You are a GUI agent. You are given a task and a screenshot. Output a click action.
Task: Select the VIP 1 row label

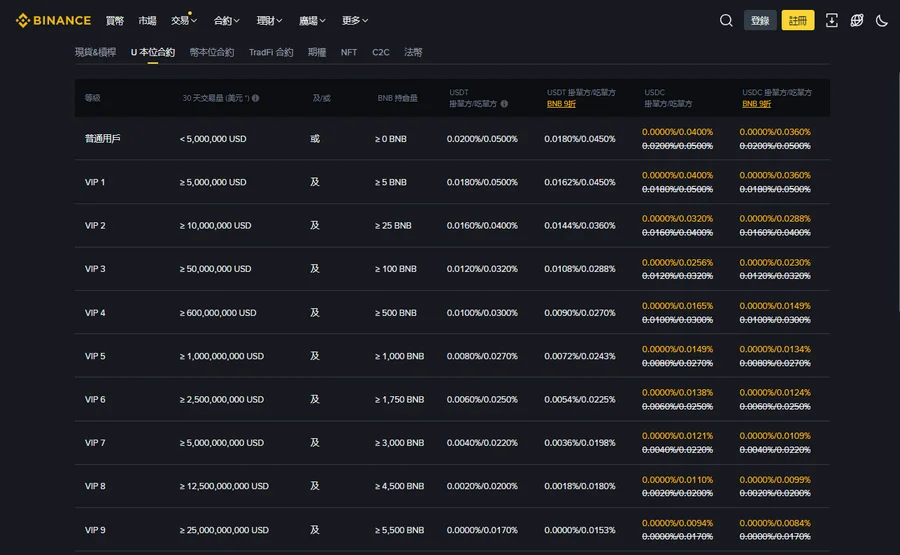[95, 182]
